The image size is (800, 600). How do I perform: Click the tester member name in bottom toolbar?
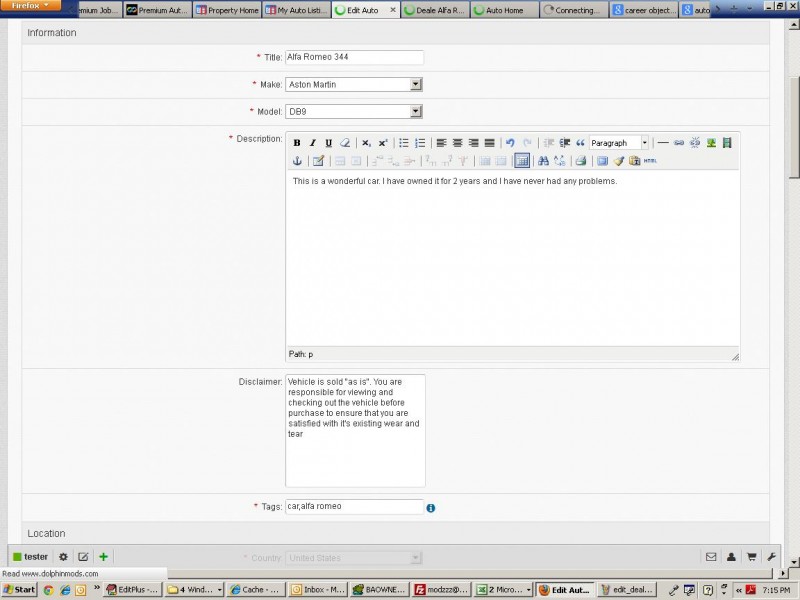pos(36,557)
